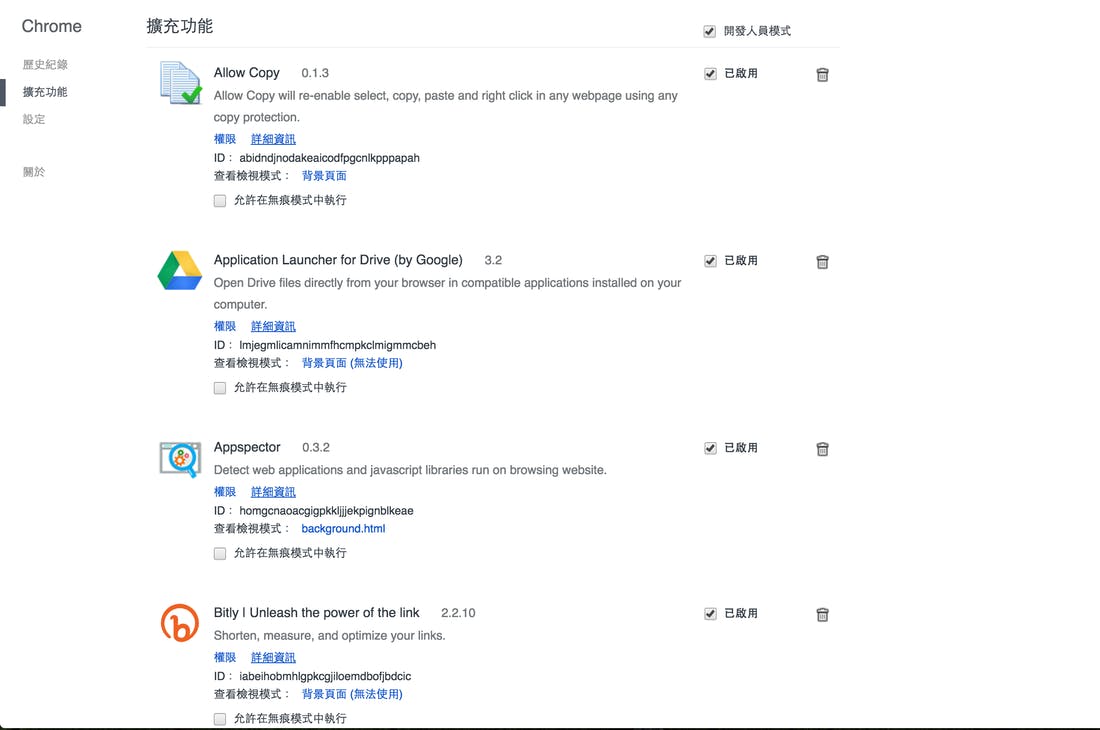Click the Bitly extension icon
Screen dimensions: 1100x730
180,623
